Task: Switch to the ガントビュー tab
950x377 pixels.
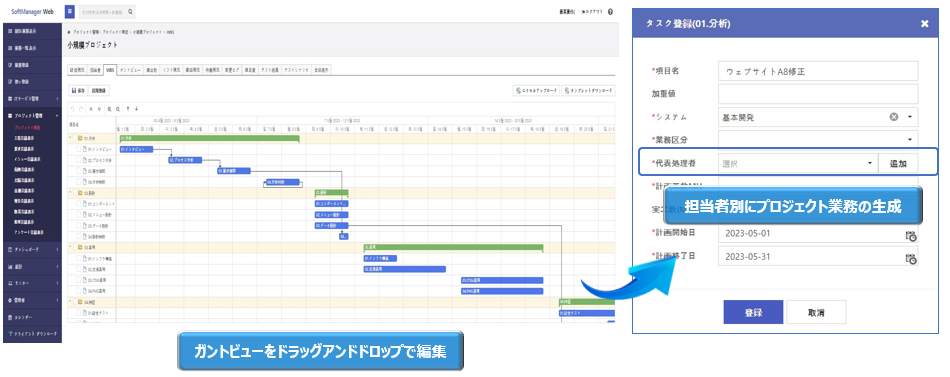Action: tap(130, 70)
